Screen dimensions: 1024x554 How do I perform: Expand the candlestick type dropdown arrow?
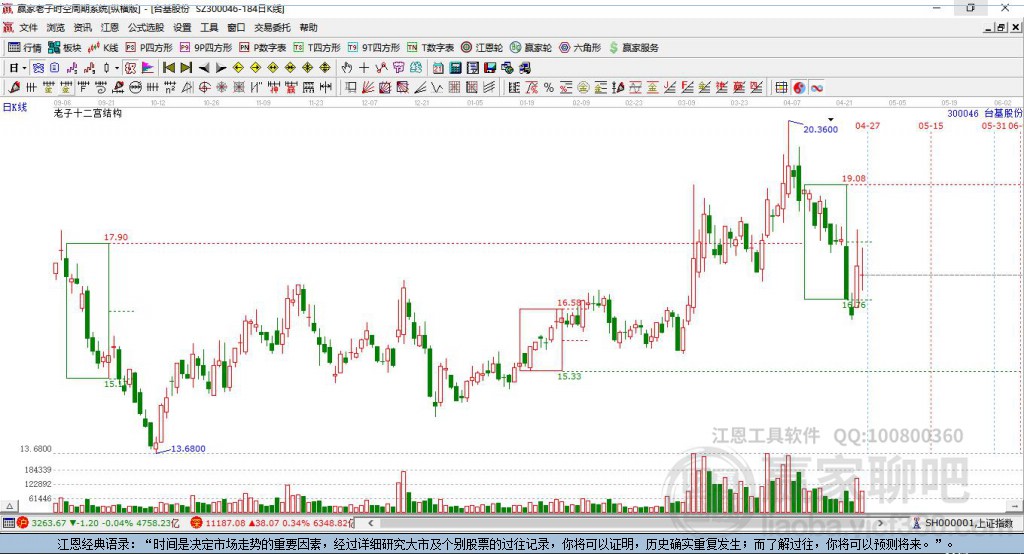coord(117,68)
